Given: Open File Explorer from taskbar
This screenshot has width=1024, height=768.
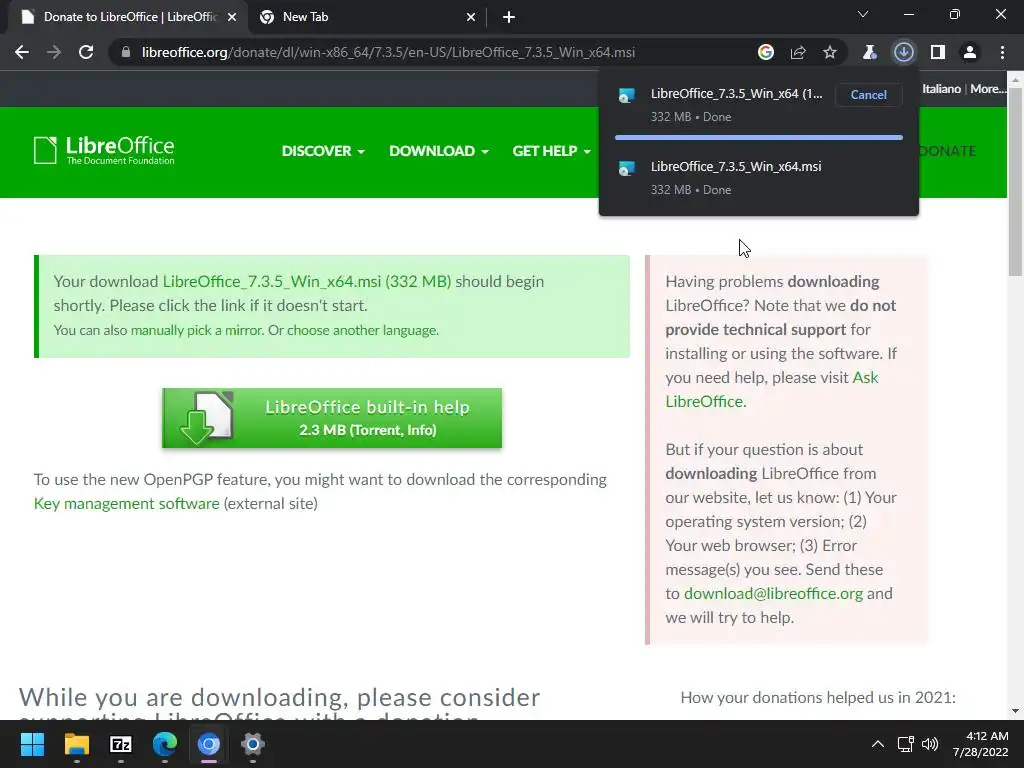Looking at the screenshot, I should coord(76,744).
